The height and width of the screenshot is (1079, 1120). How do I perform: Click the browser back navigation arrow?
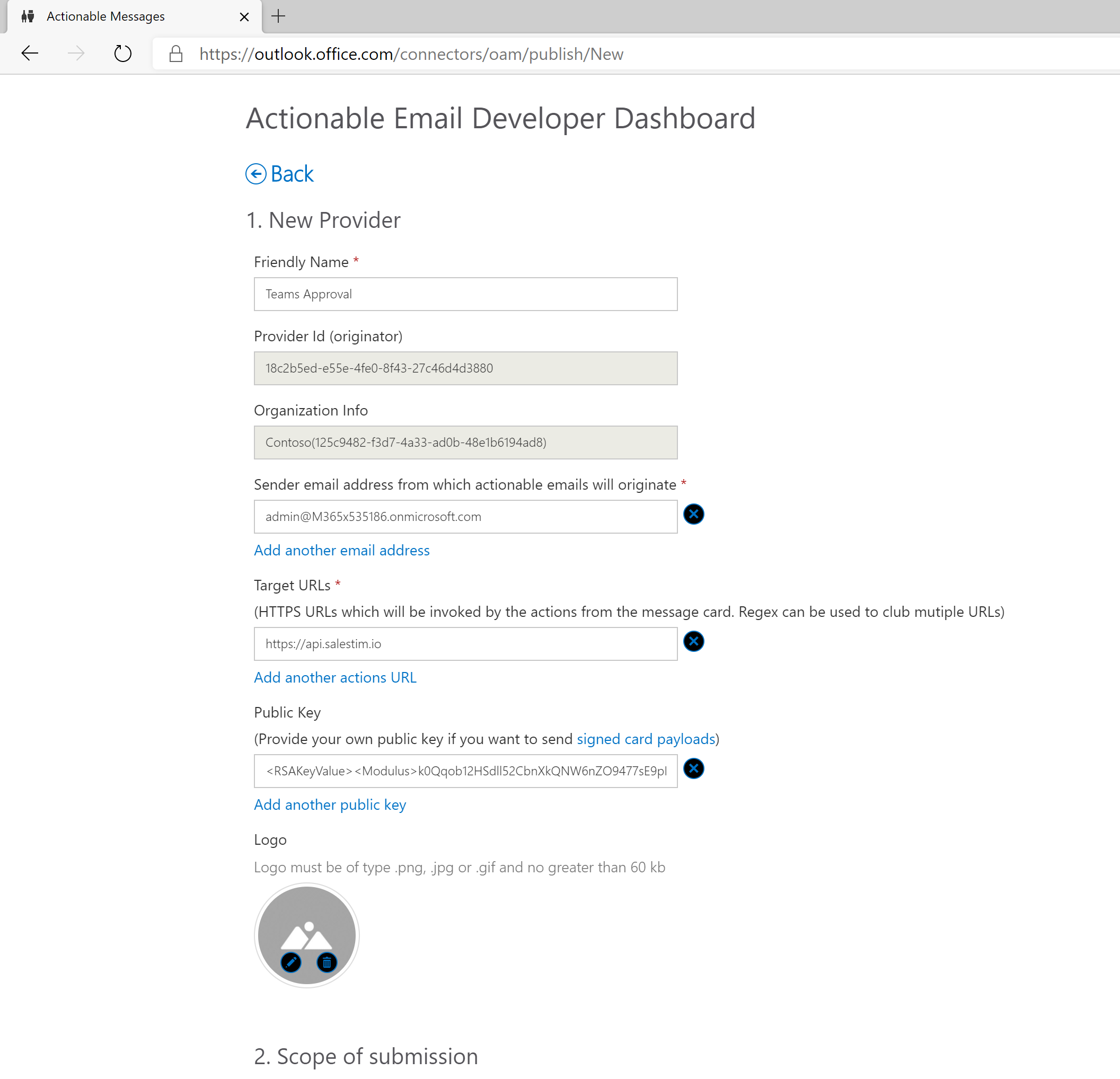(30, 53)
